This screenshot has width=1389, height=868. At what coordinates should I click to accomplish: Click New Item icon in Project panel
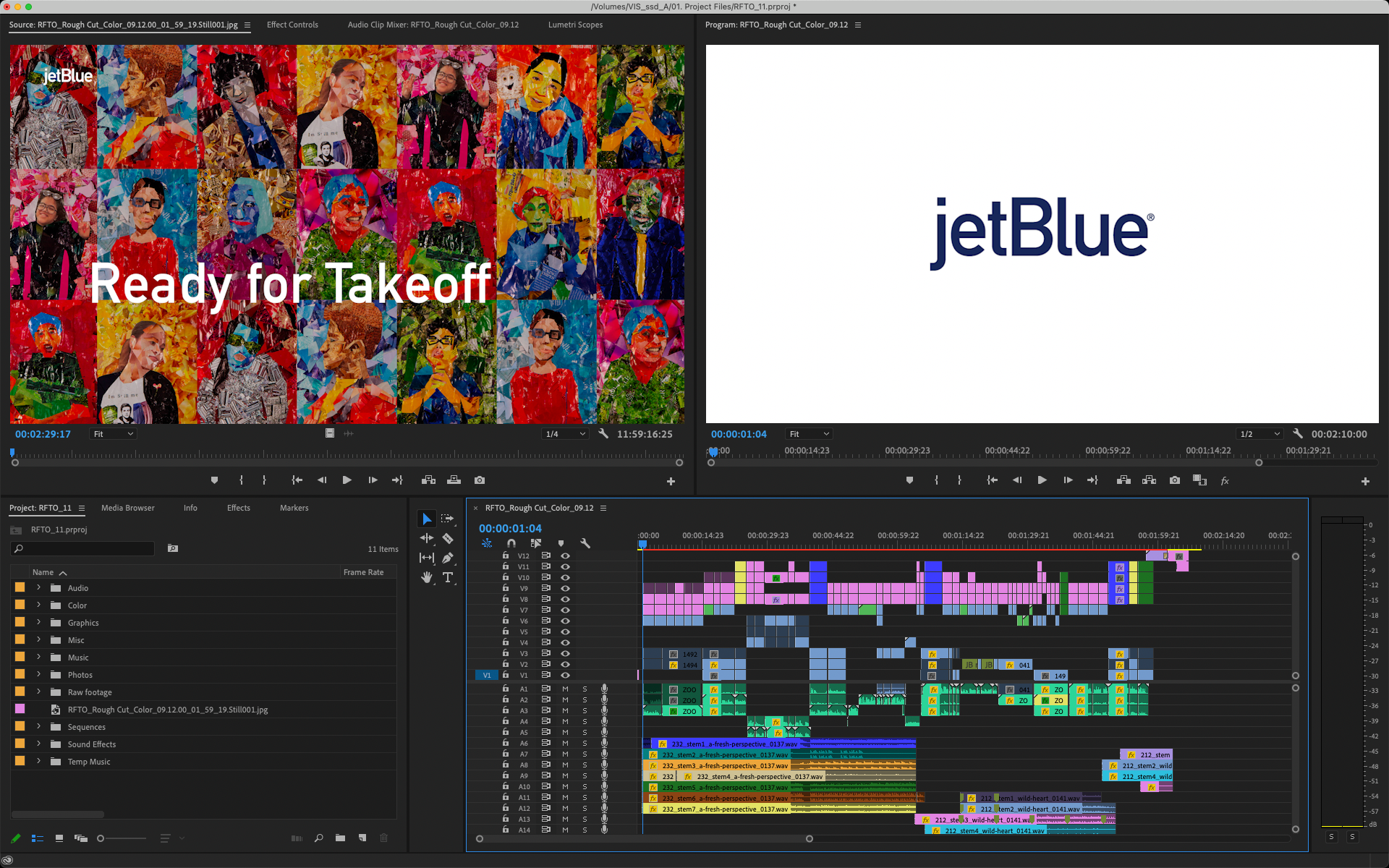362,838
